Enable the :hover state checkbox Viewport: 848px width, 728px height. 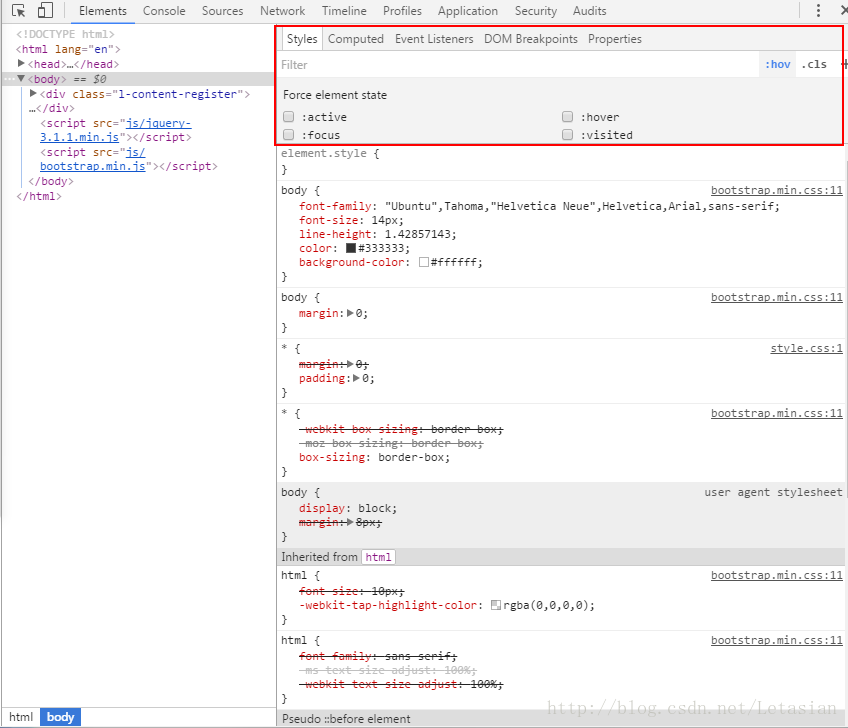[x=567, y=117]
